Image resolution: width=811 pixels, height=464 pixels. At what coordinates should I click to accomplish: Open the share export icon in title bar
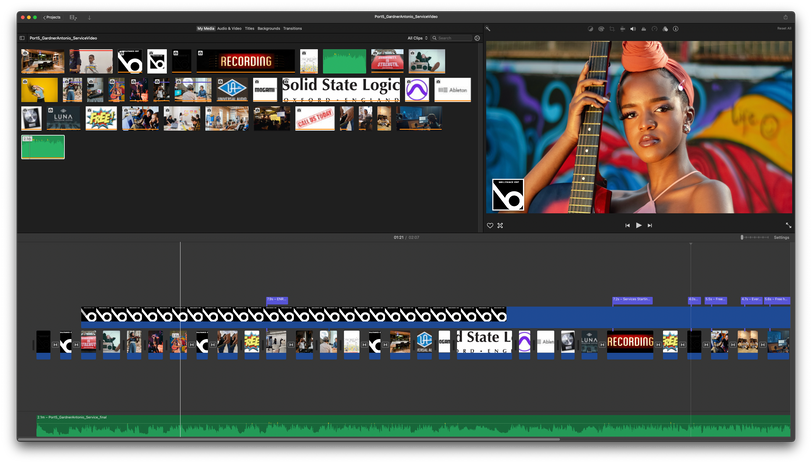click(786, 17)
